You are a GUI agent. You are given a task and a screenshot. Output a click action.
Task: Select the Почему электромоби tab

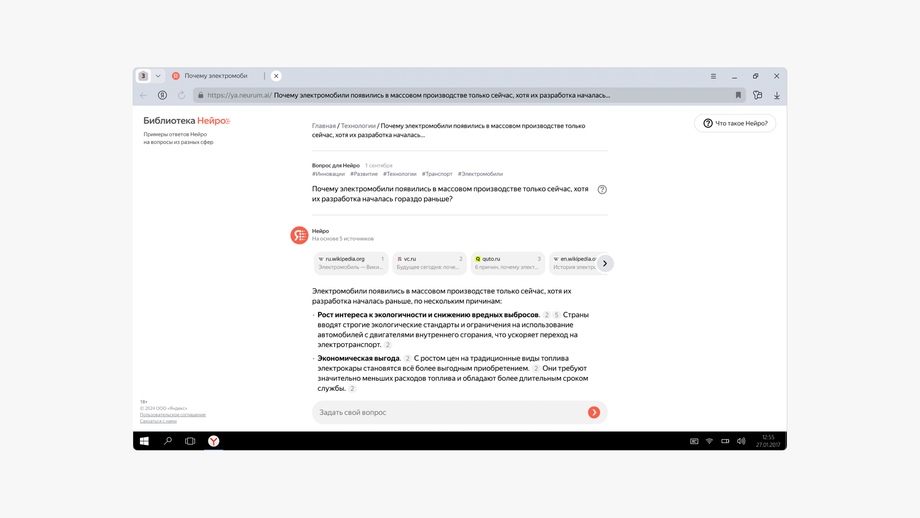pos(215,76)
